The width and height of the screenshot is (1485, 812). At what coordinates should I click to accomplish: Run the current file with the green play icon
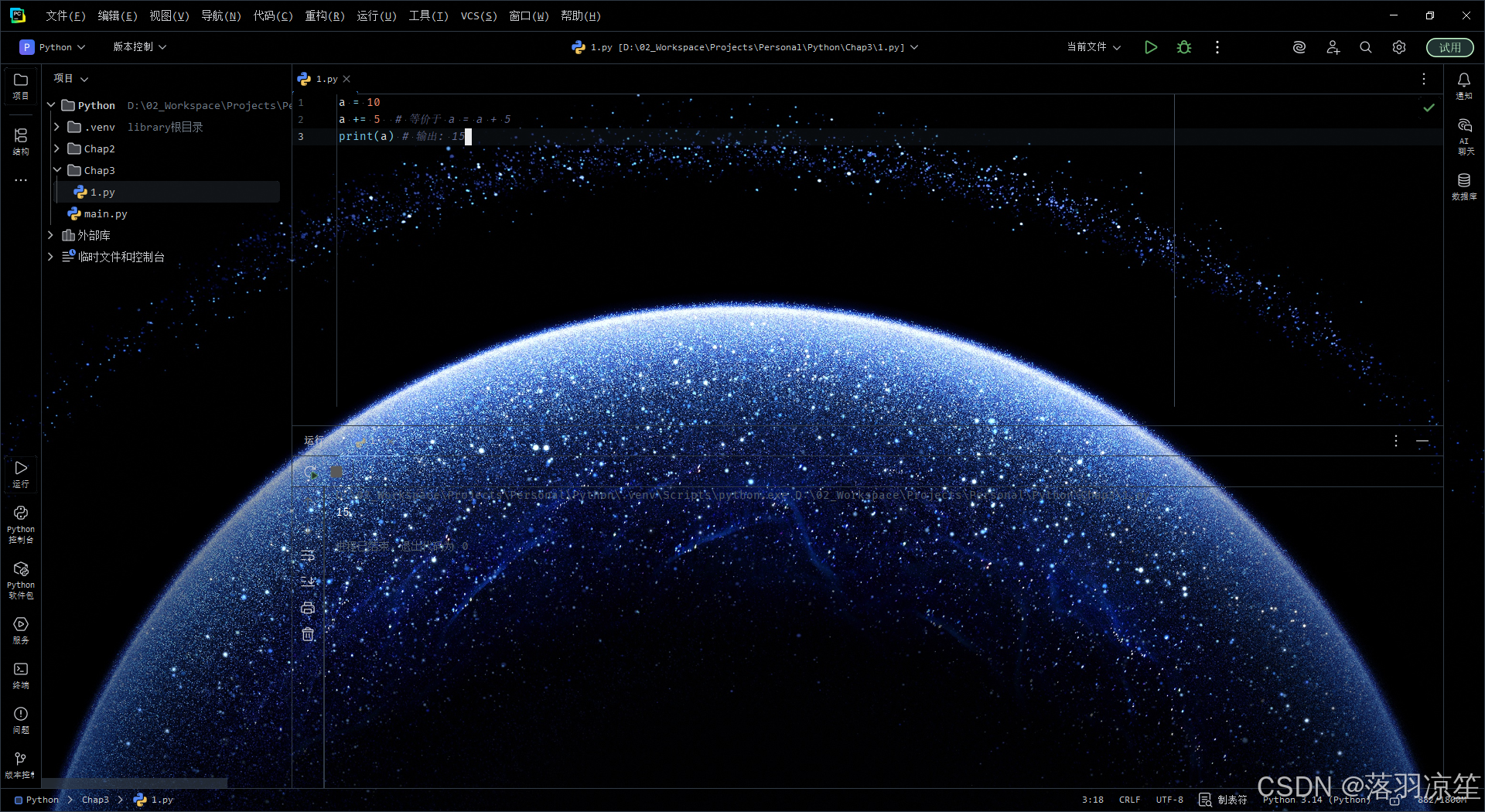(x=1151, y=47)
